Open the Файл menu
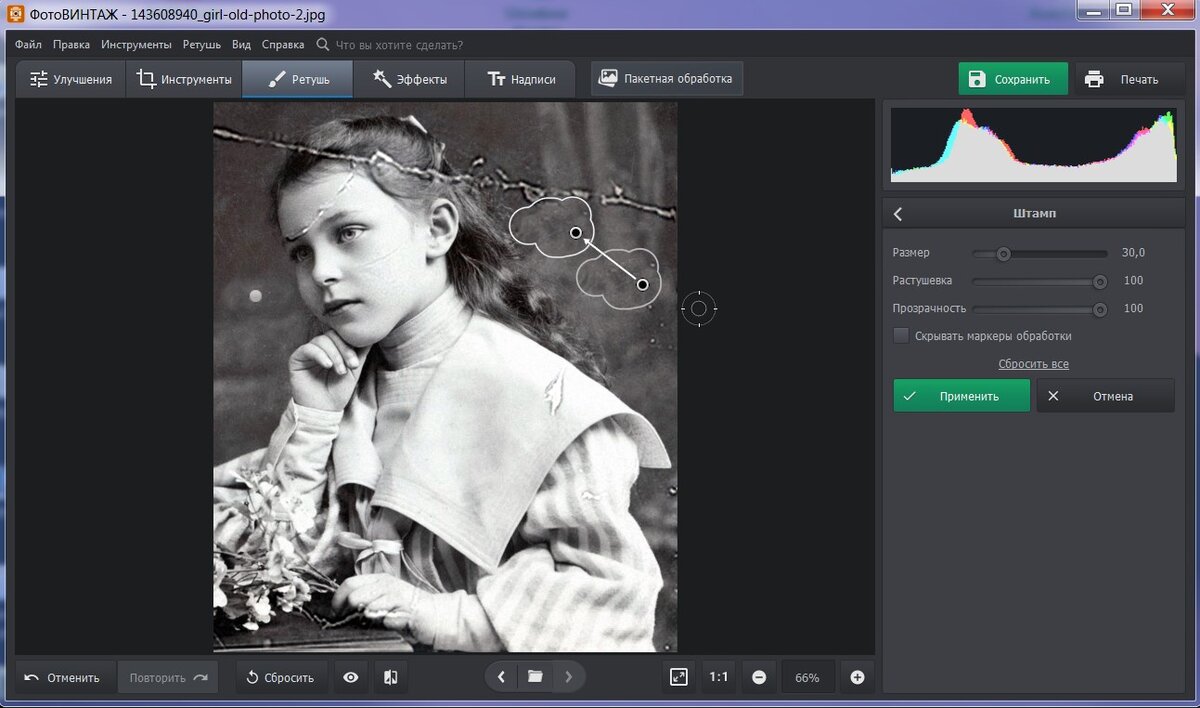Screen dimensions: 1200x708 pyautogui.click(x=27, y=44)
